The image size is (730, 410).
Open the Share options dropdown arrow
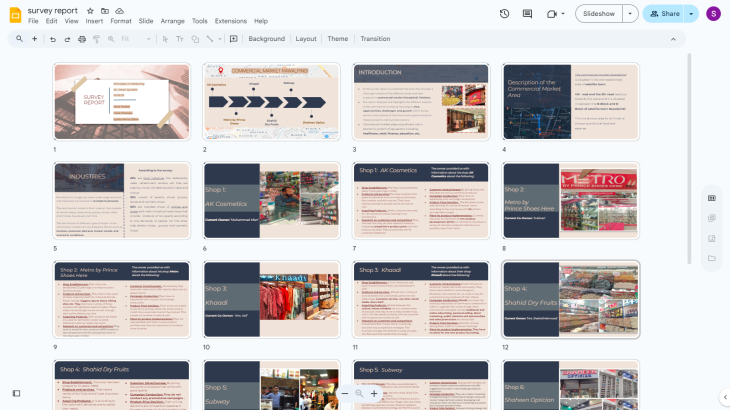[691, 14]
